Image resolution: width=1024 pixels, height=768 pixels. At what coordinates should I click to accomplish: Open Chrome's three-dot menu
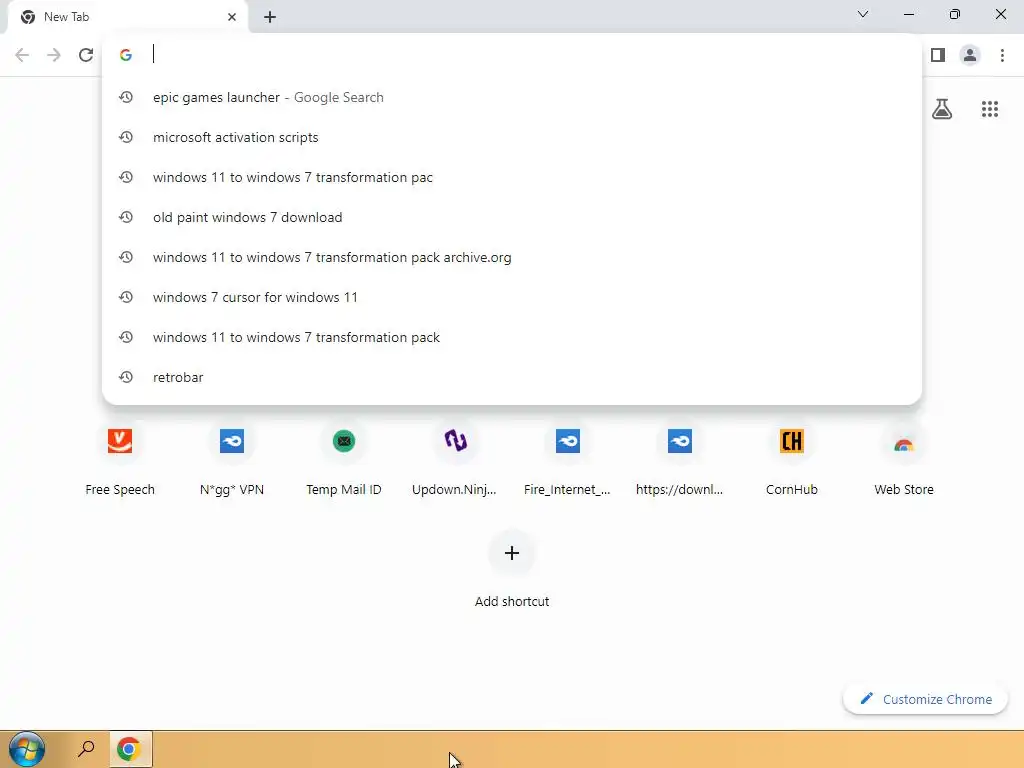[1002, 55]
